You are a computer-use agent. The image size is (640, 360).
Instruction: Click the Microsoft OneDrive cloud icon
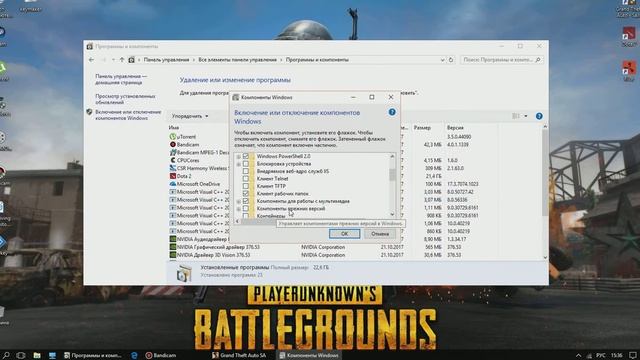(x=173, y=184)
